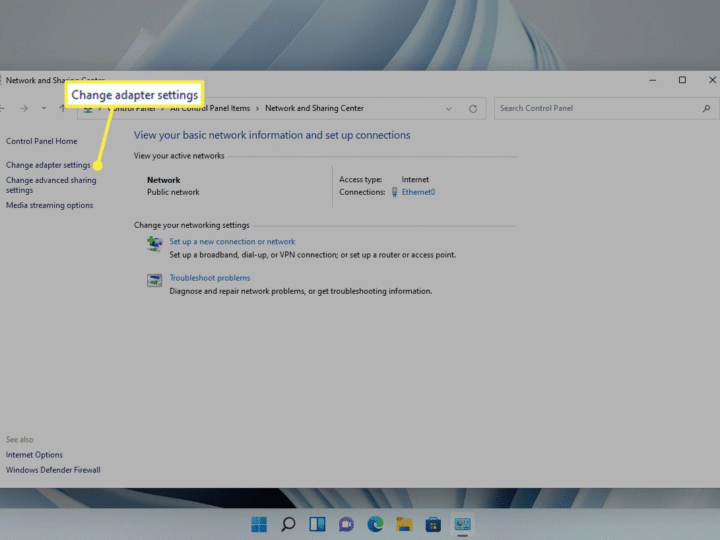Open Change adapter settings in sidebar
The height and width of the screenshot is (540, 720).
coord(48,165)
